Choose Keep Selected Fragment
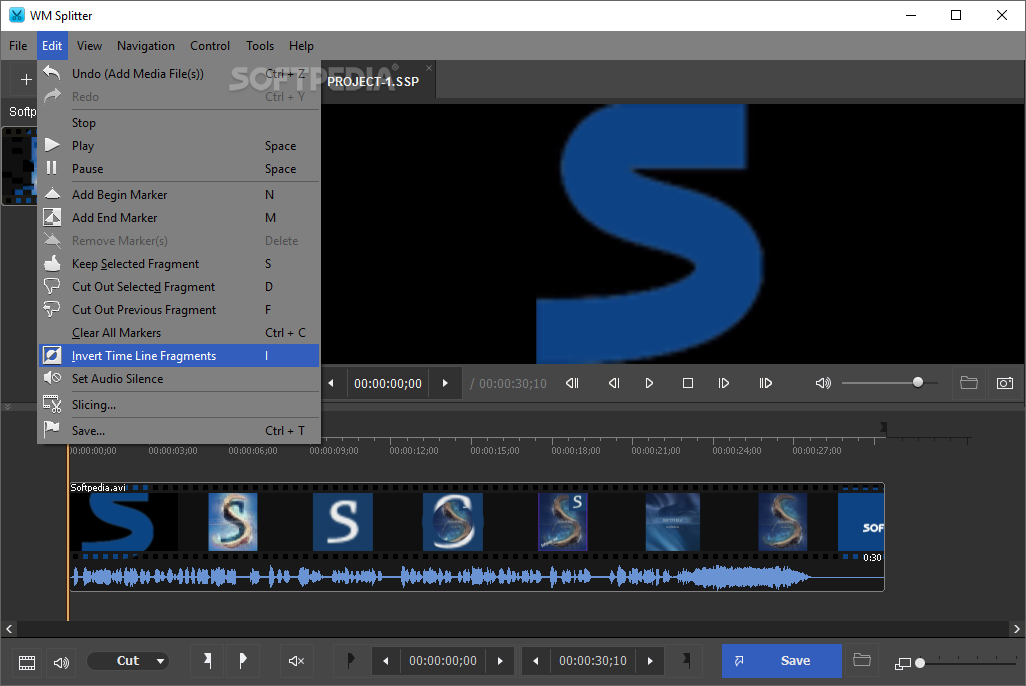This screenshot has width=1026, height=686. 179,264
